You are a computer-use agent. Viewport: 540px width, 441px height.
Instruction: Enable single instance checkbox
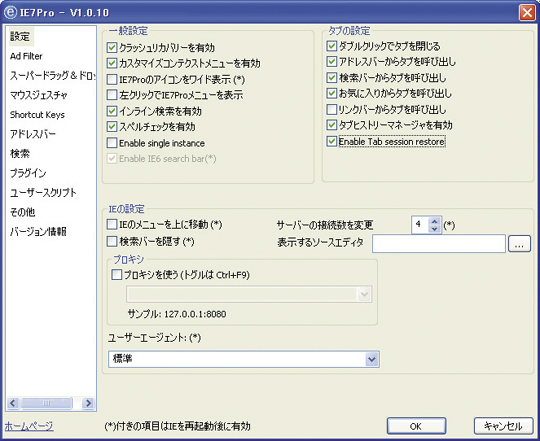[112, 143]
